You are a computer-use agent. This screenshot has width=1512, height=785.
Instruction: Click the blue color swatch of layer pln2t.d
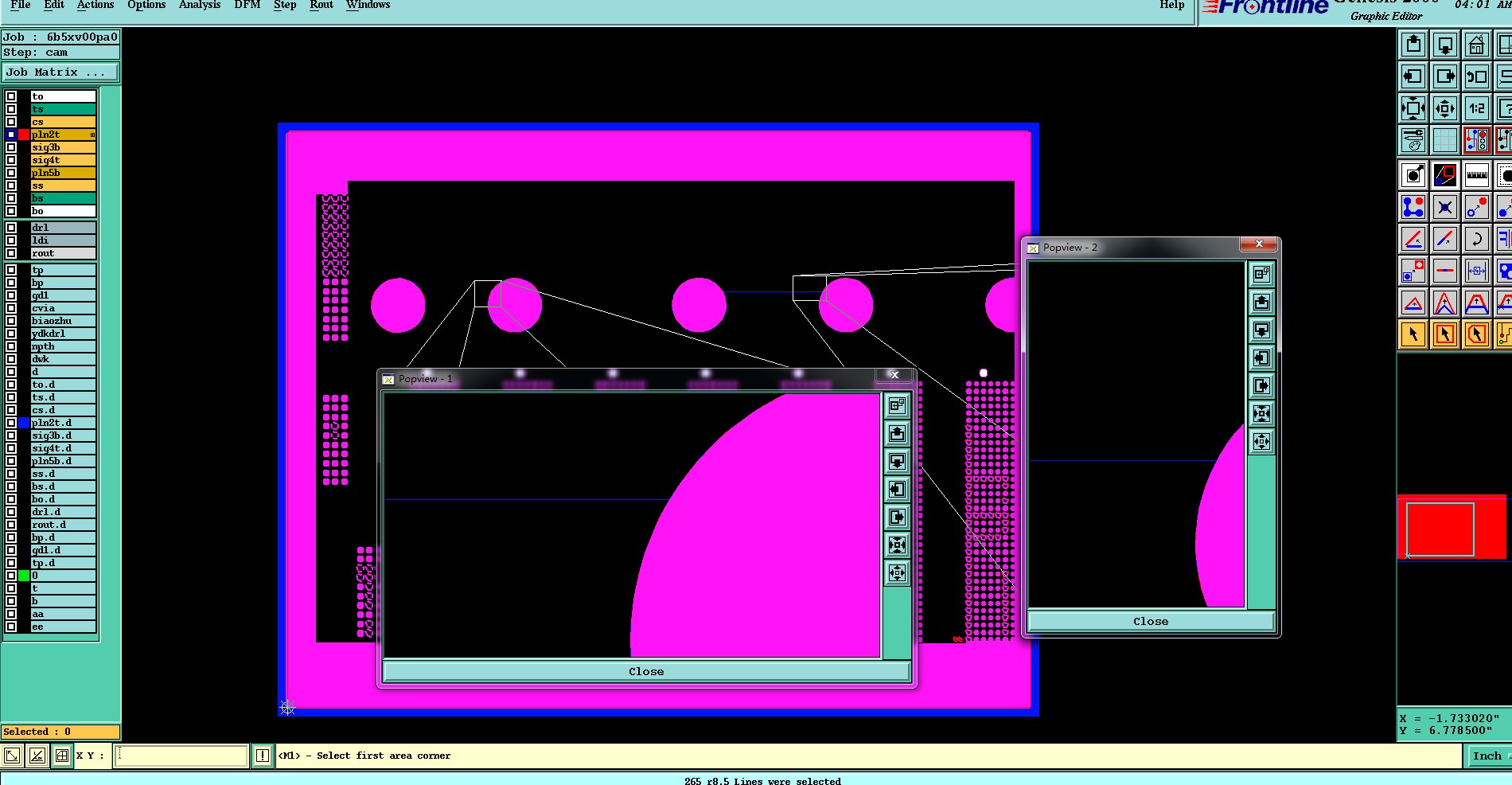tap(24, 423)
